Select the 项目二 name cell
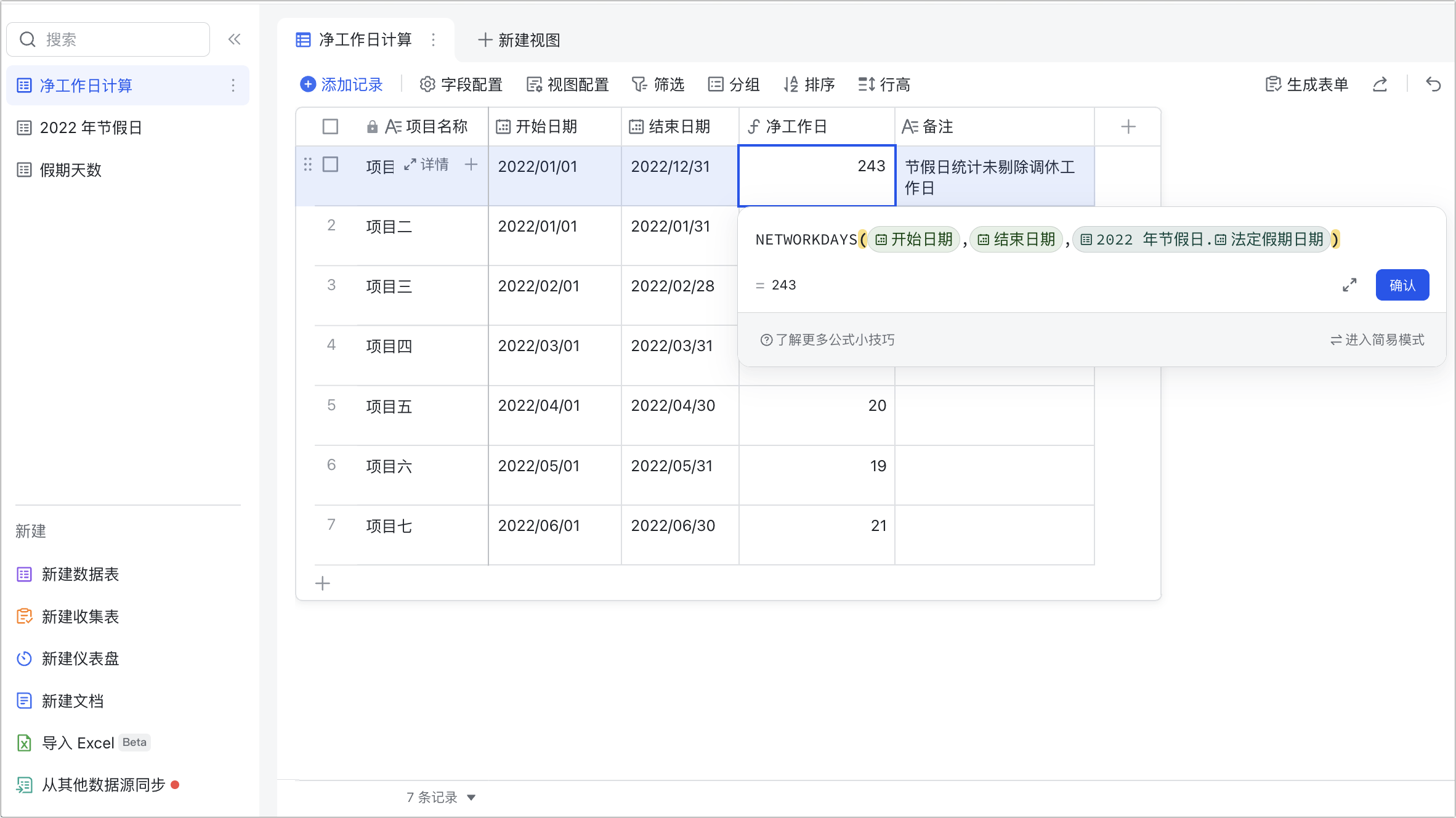Screen dimensions: 1456x818 (x=423, y=235)
